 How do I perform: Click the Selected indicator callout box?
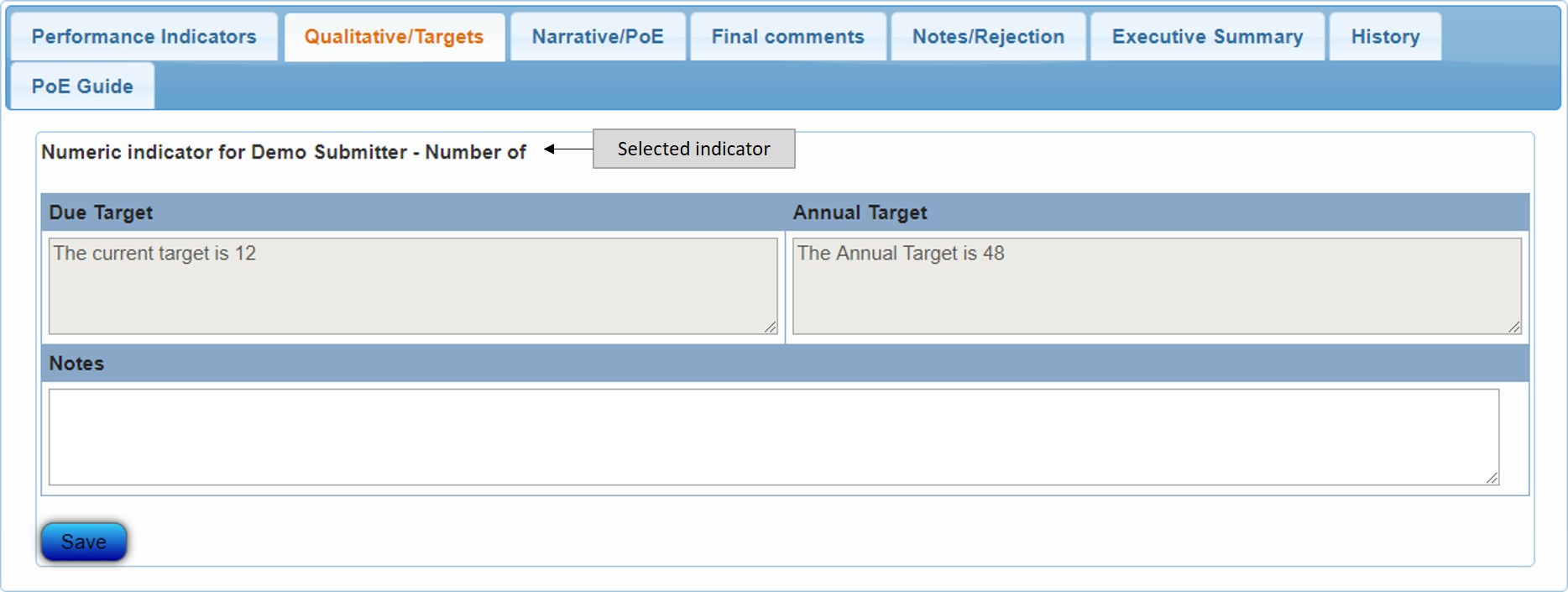(693, 149)
